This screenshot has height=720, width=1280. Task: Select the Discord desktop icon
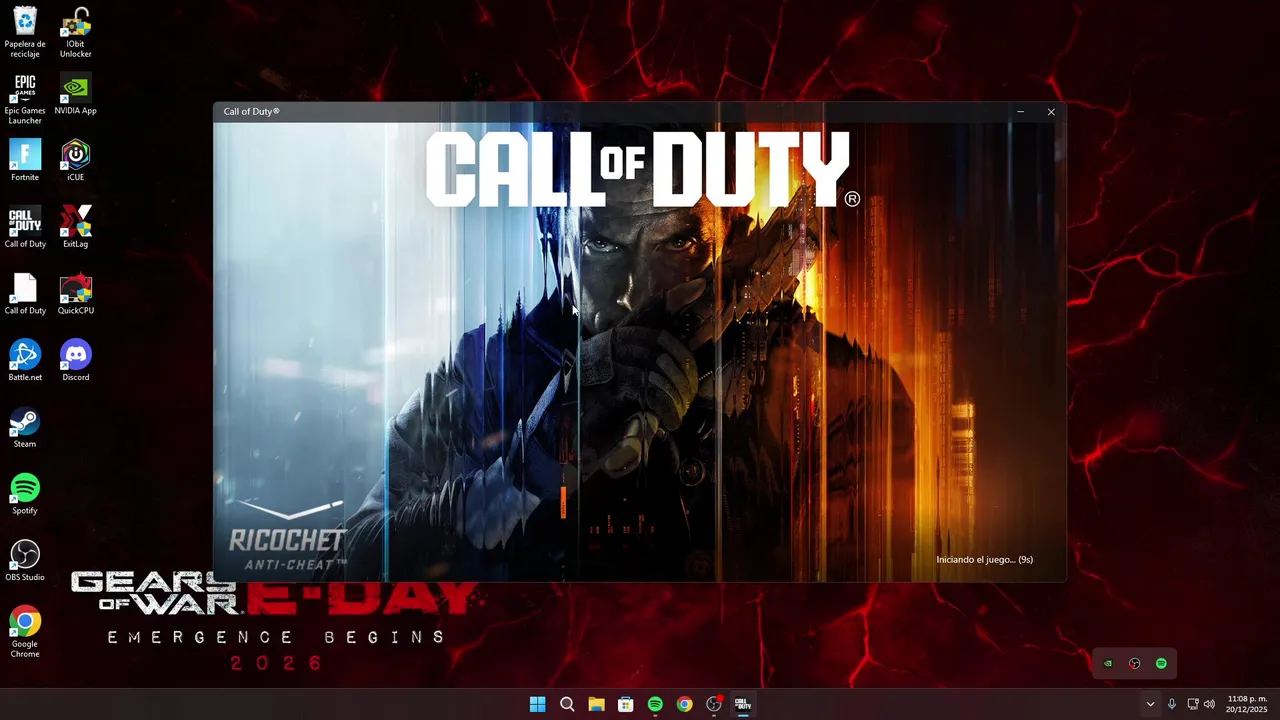[76, 360]
